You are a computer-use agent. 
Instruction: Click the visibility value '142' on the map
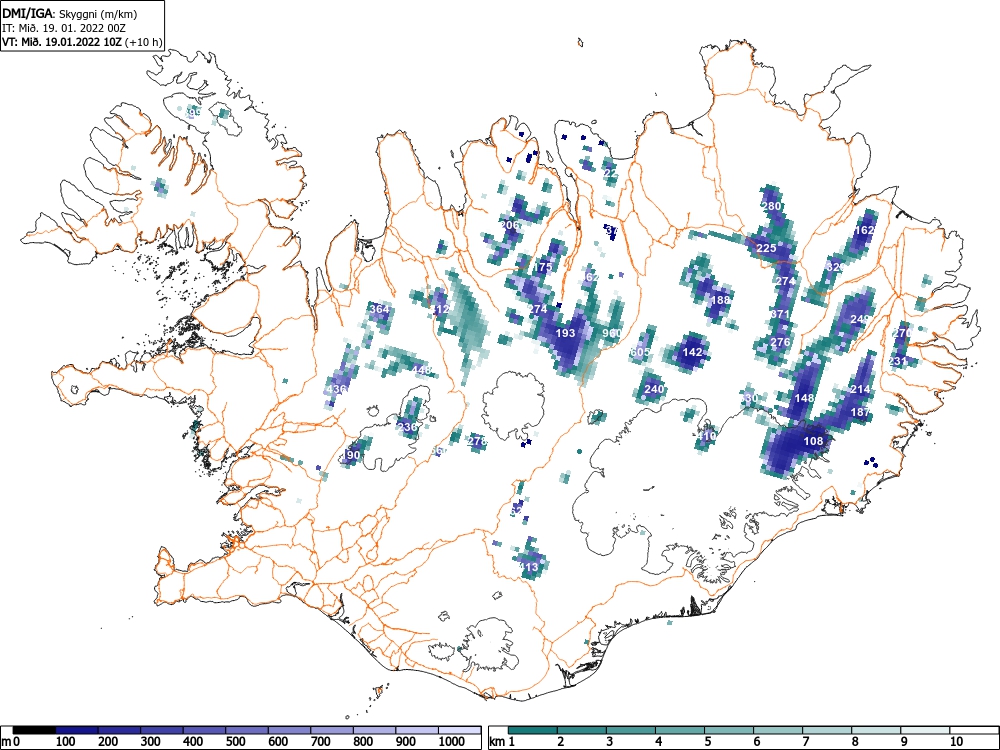[x=693, y=352]
